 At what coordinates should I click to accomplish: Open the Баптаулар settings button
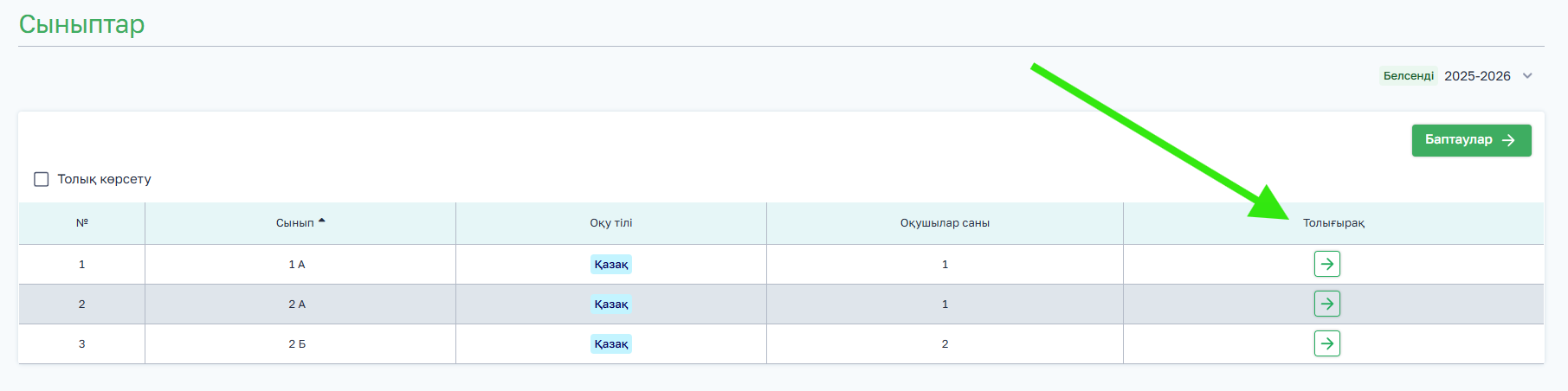(x=1471, y=140)
